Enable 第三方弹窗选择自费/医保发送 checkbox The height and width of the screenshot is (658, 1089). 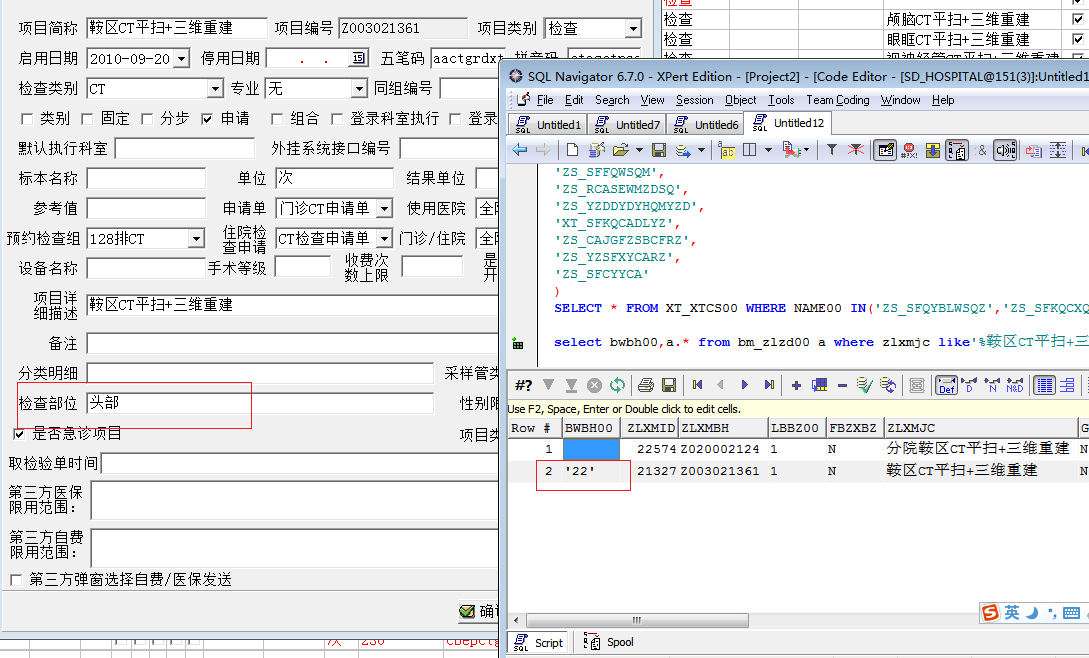pos(16,579)
